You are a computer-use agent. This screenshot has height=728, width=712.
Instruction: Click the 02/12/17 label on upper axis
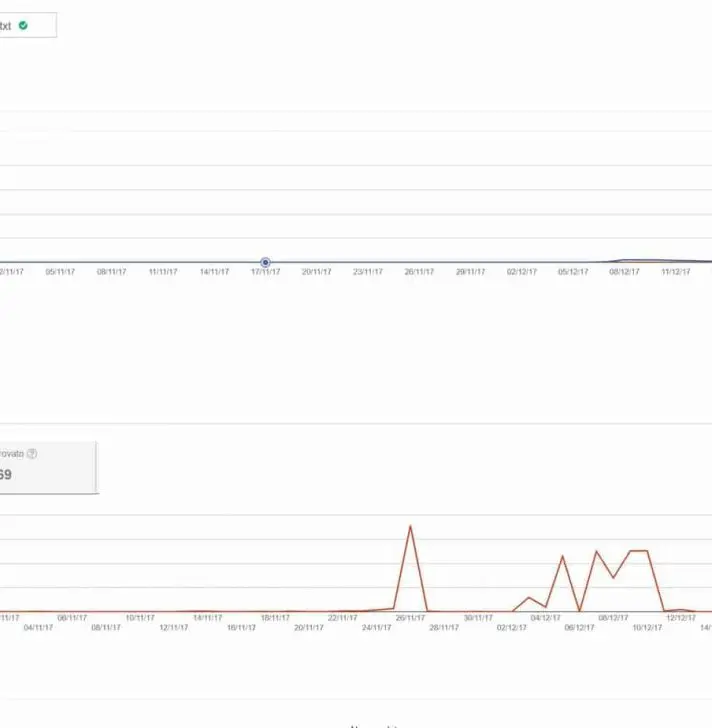tap(521, 272)
